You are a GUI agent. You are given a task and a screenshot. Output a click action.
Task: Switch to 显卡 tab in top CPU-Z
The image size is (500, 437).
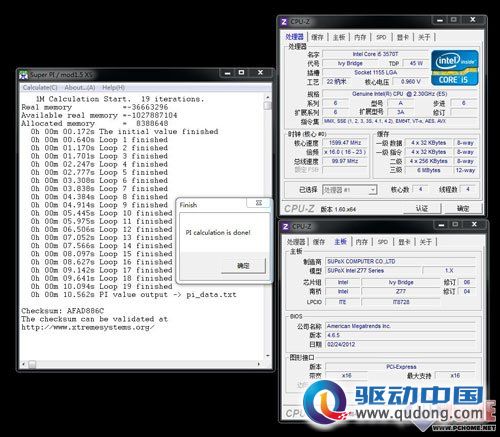(403, 37)
